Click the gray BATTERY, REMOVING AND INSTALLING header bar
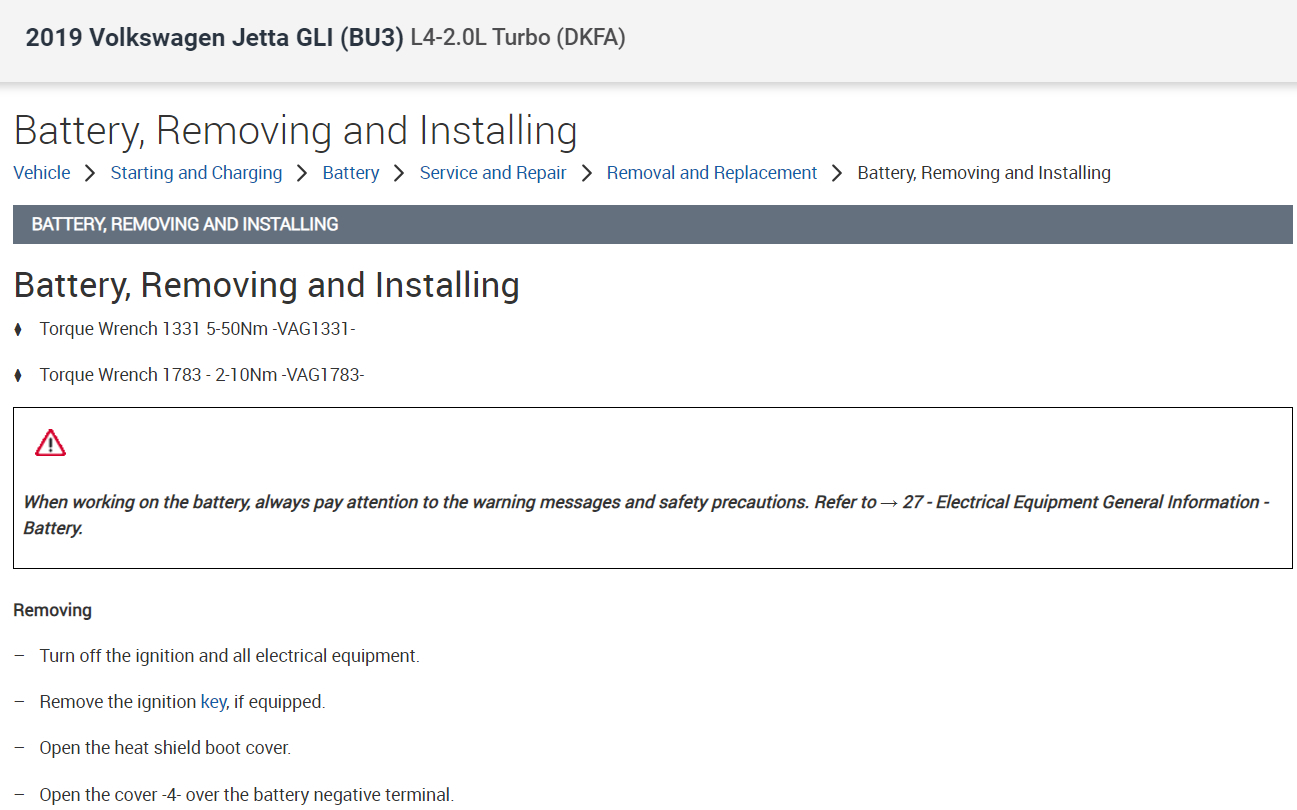This screenshot has width=1297, height=810. tap(652, 224)
